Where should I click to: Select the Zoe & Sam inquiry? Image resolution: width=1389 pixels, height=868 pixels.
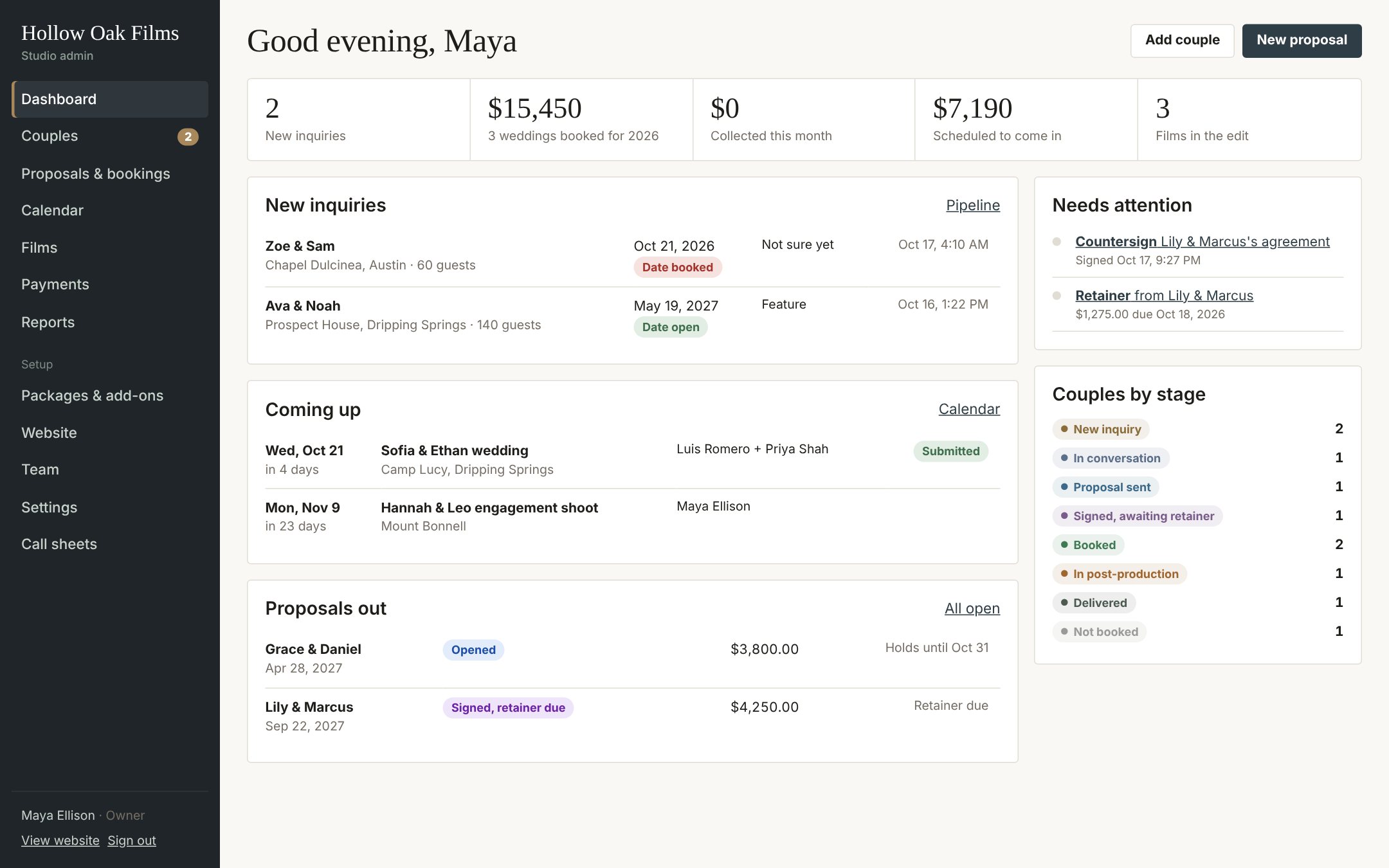(x=632, y=256)
